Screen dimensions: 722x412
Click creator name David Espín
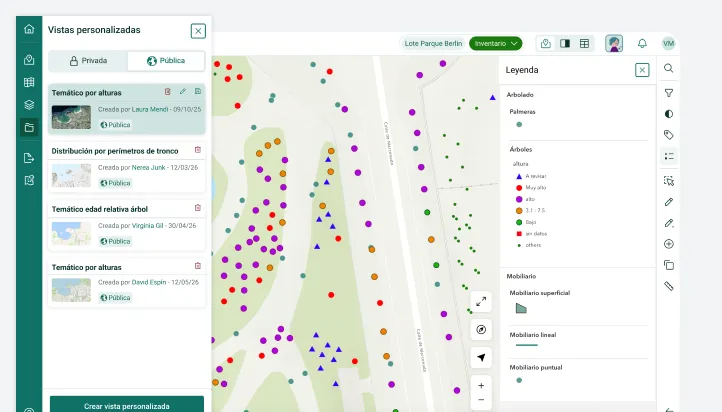(149, 282)
